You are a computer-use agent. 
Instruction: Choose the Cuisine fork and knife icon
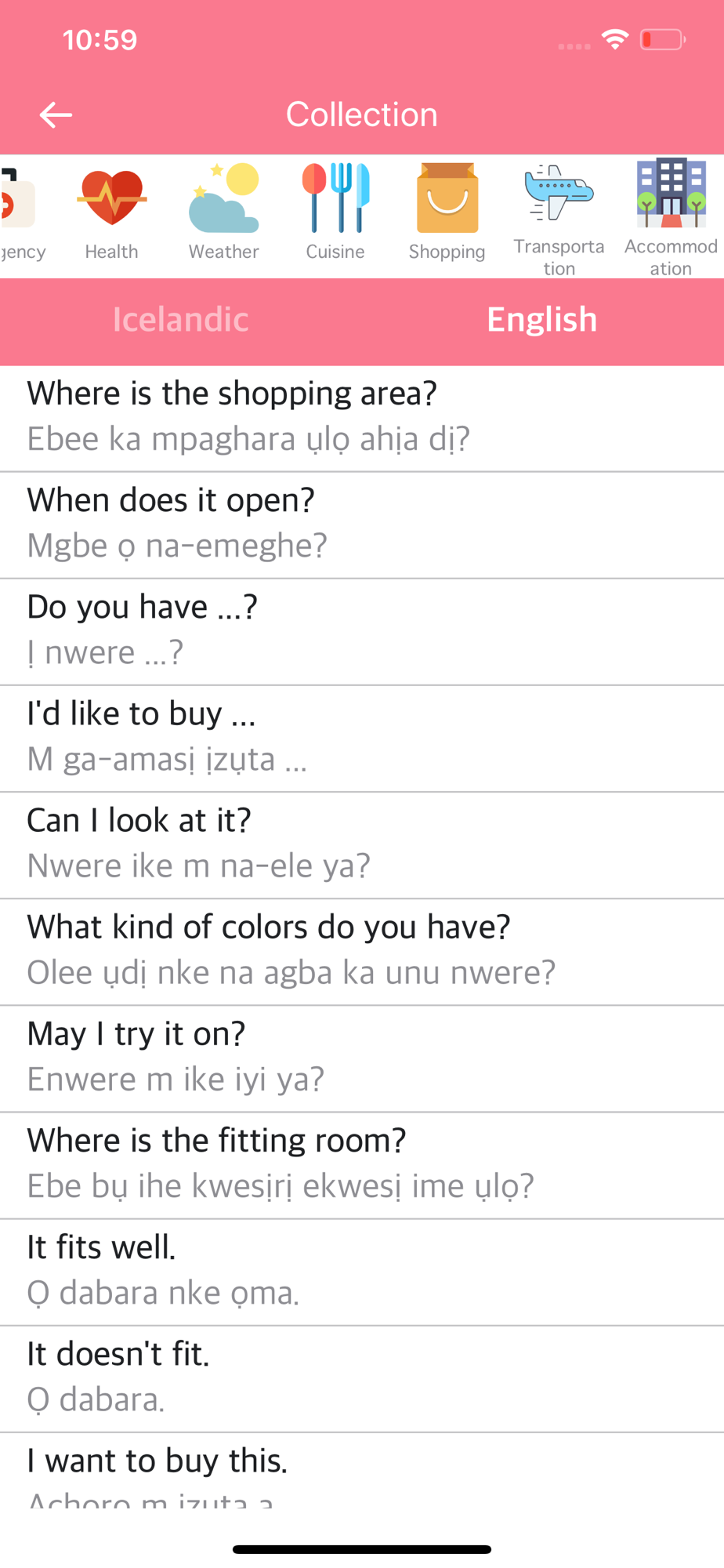pos(335,199)
